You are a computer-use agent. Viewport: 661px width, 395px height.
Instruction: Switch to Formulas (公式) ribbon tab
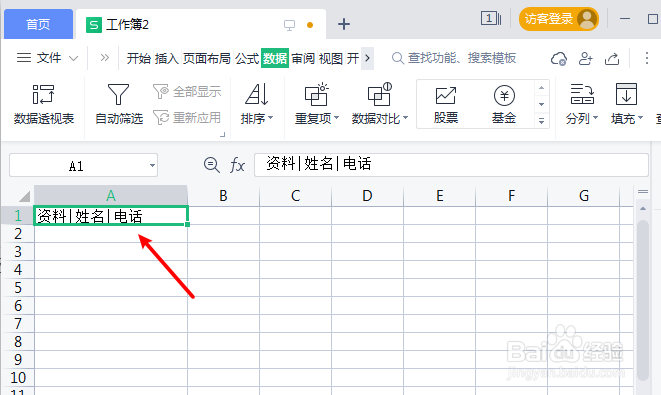[x=247, y=58]
